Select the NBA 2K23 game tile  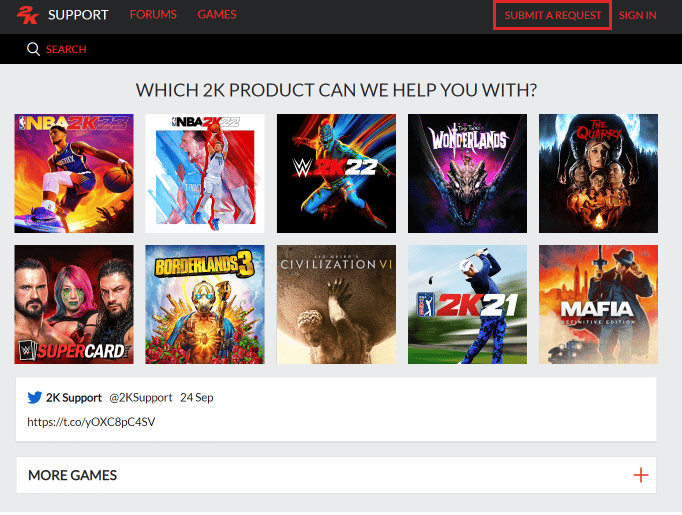click(x=74, y=174)
